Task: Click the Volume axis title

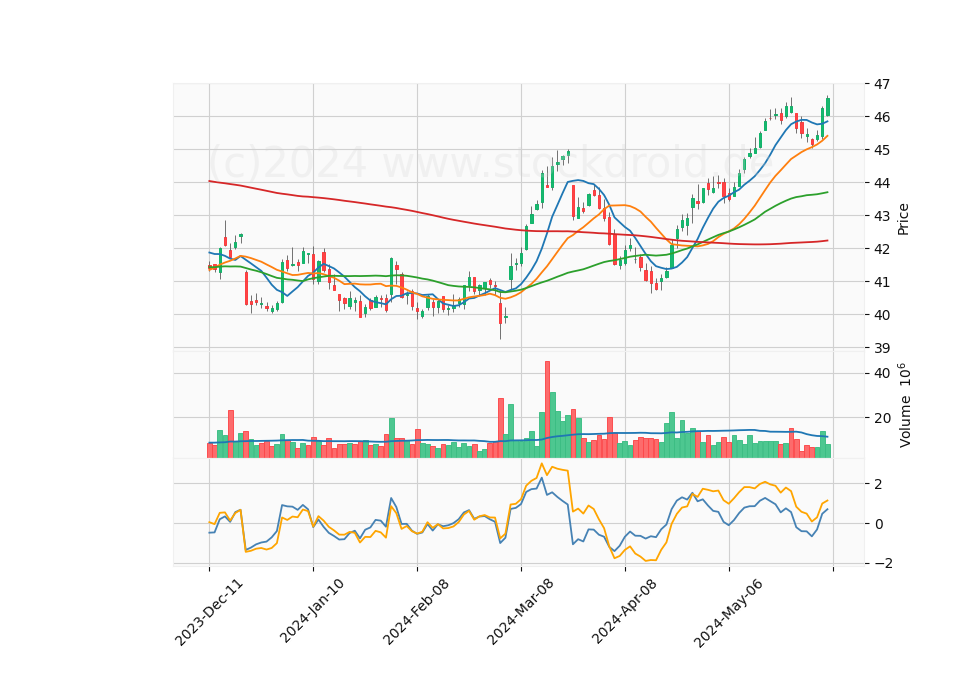Action: click(904, 405)
